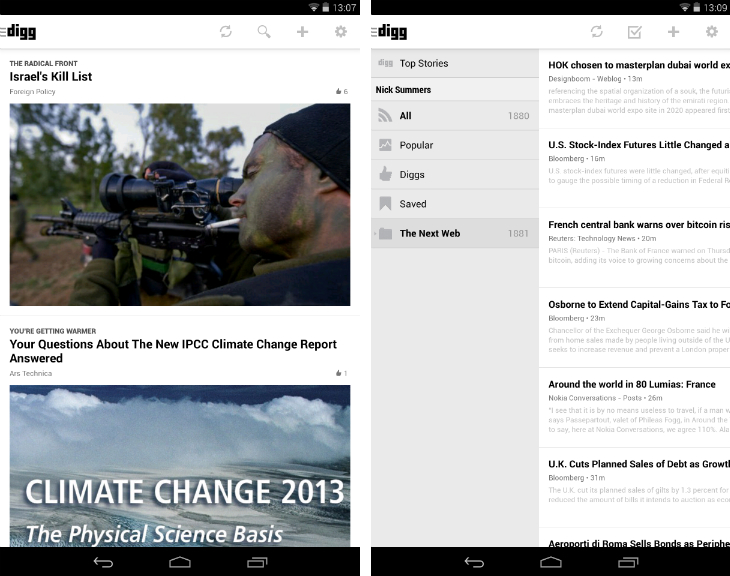Open the Saved section

(455, 203)
